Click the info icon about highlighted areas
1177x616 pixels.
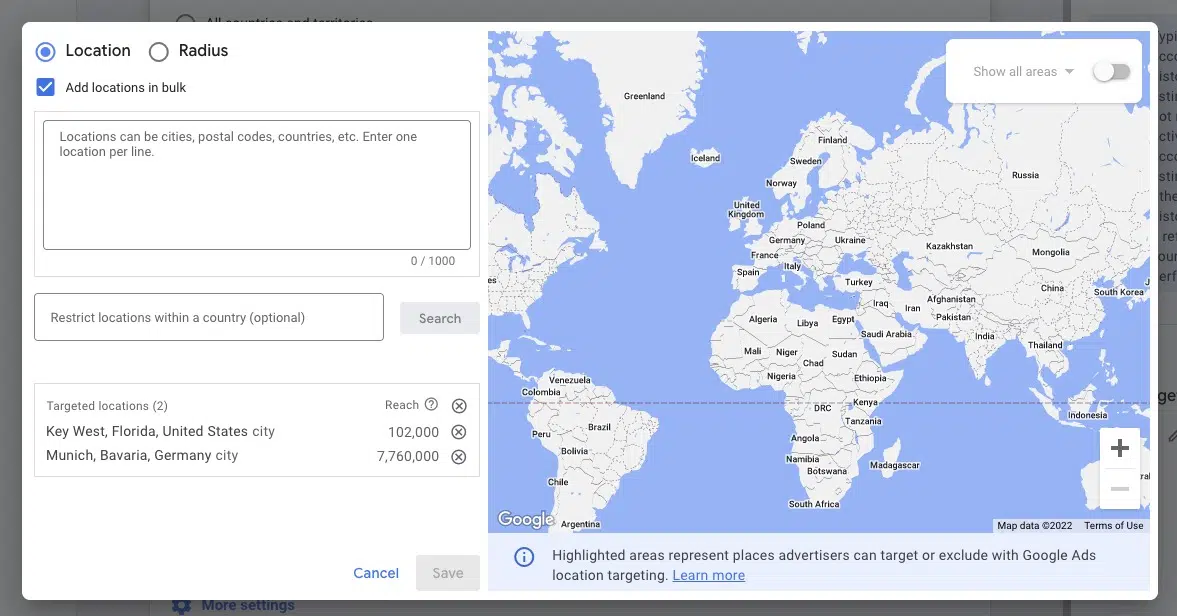coord(524,557)
